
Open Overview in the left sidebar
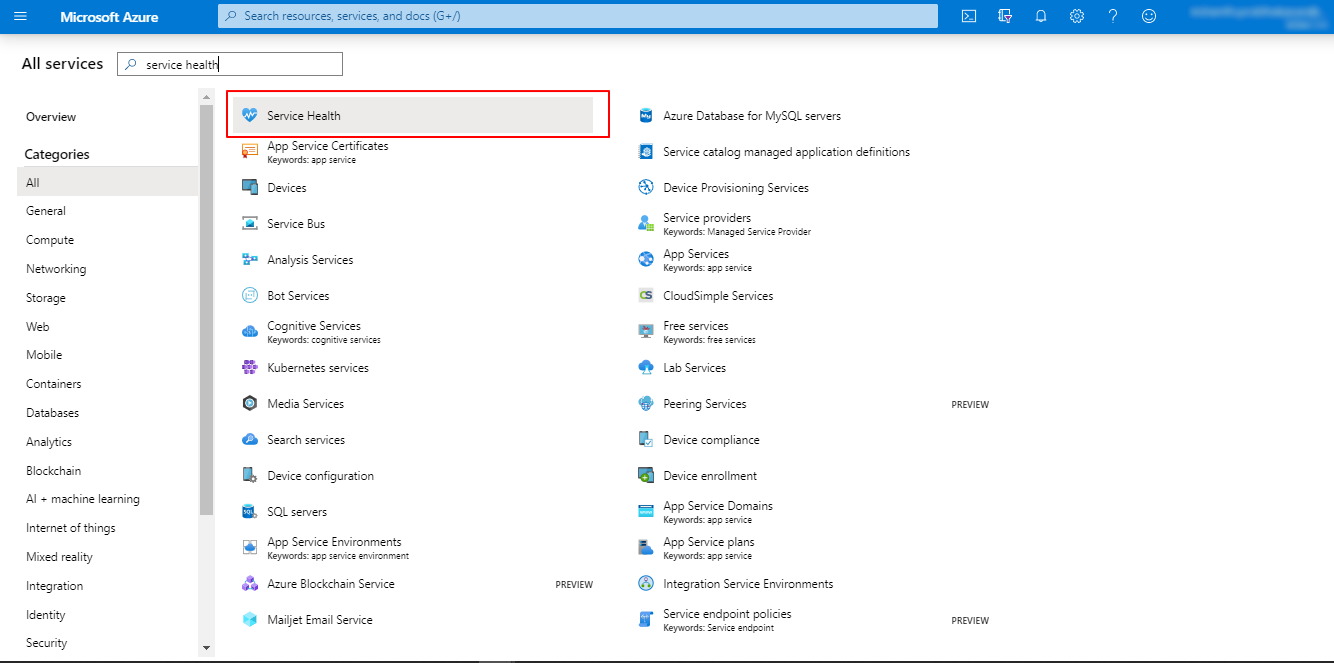51,117
